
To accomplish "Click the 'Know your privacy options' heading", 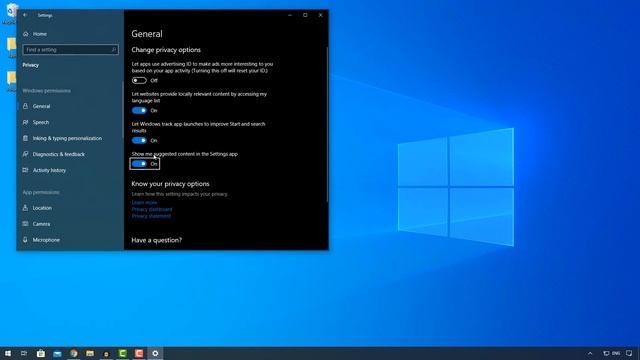I will (170, 184).
